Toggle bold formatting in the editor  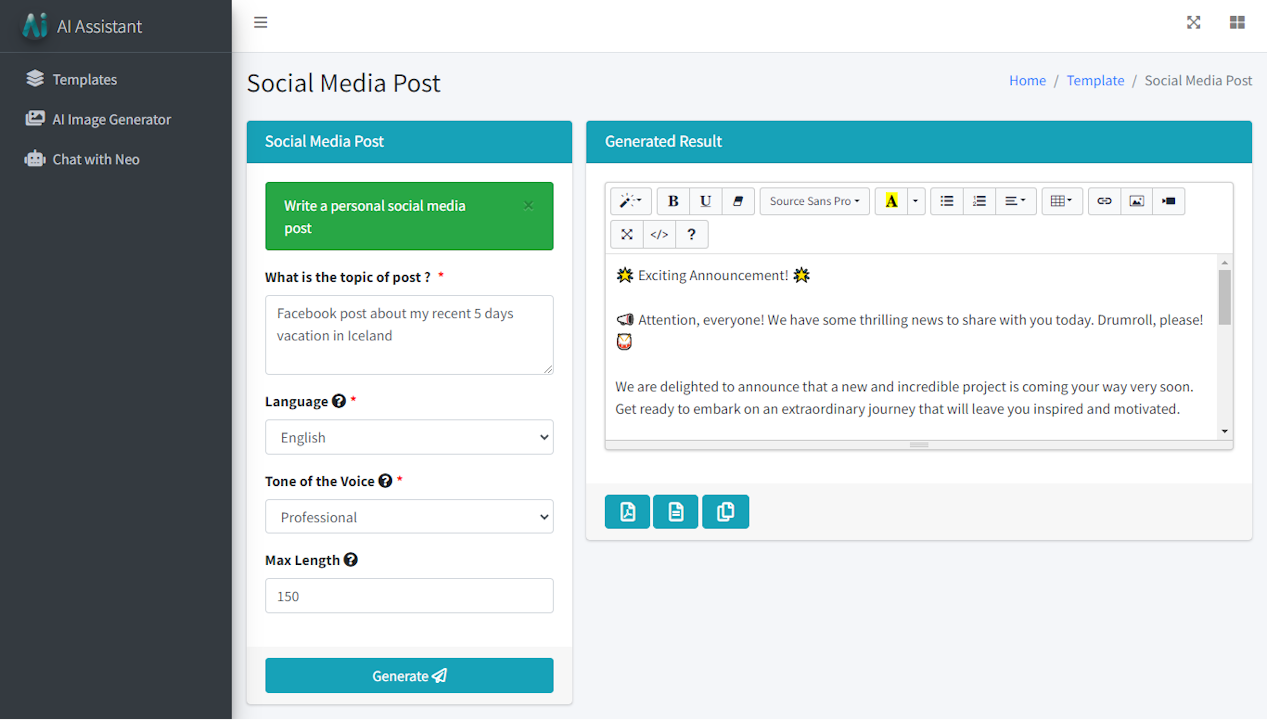coord(672,201)
